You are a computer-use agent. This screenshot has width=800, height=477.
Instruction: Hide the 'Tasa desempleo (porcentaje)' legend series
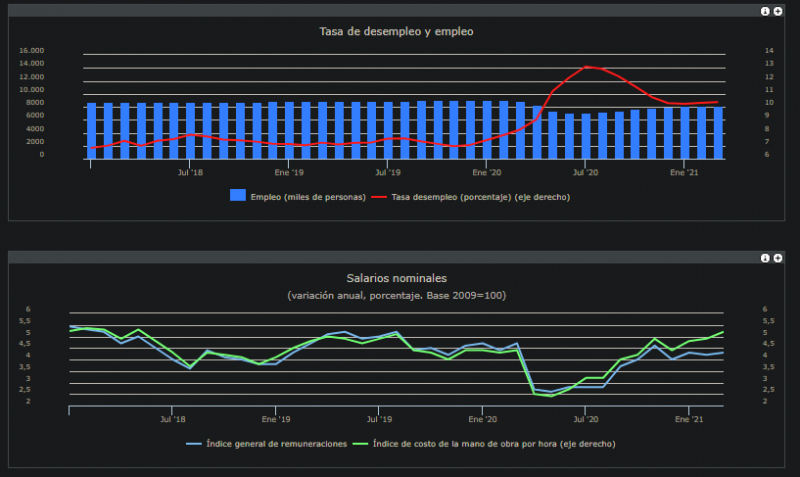[x=479, y=197]
